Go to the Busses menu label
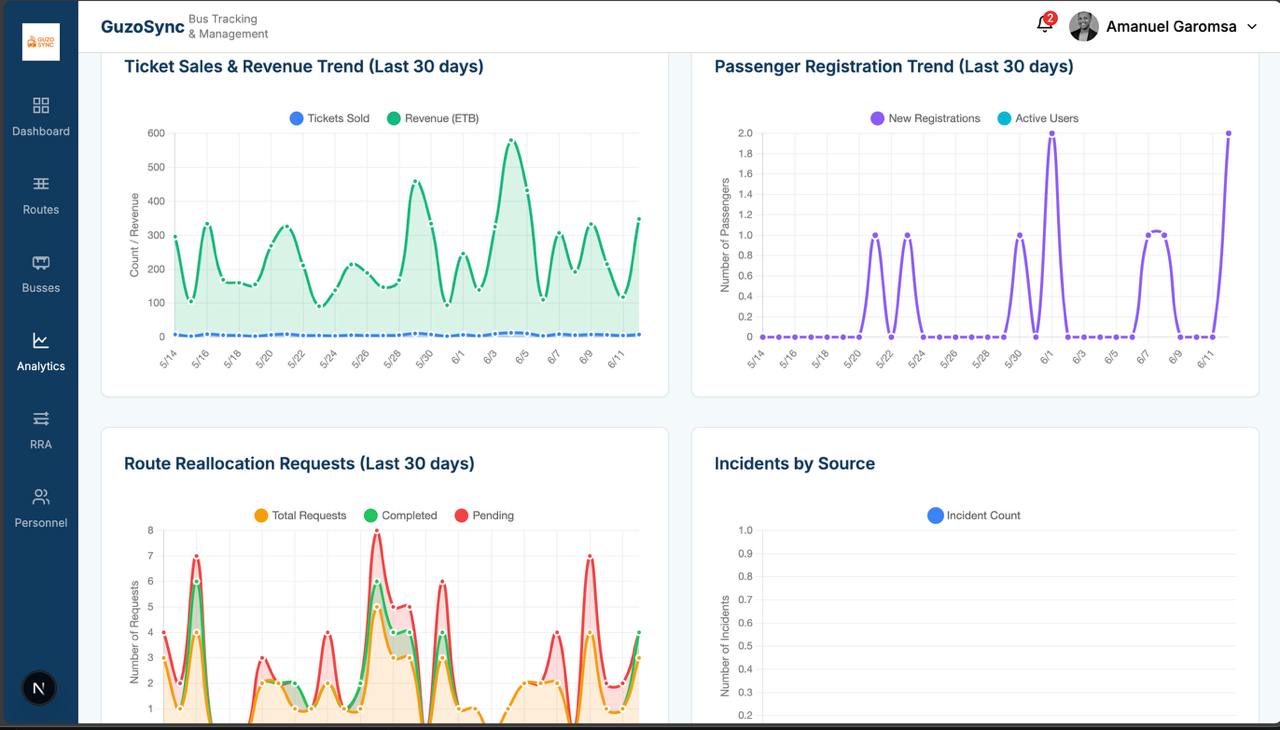Image resolution: width=1280 pixels, height=730 pixels. click(41, 288)
